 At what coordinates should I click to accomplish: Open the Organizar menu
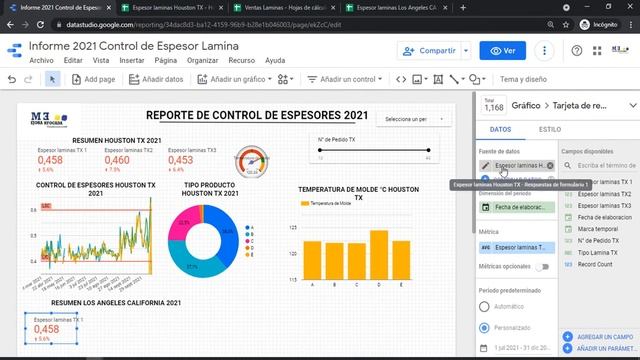click(202, 60)
